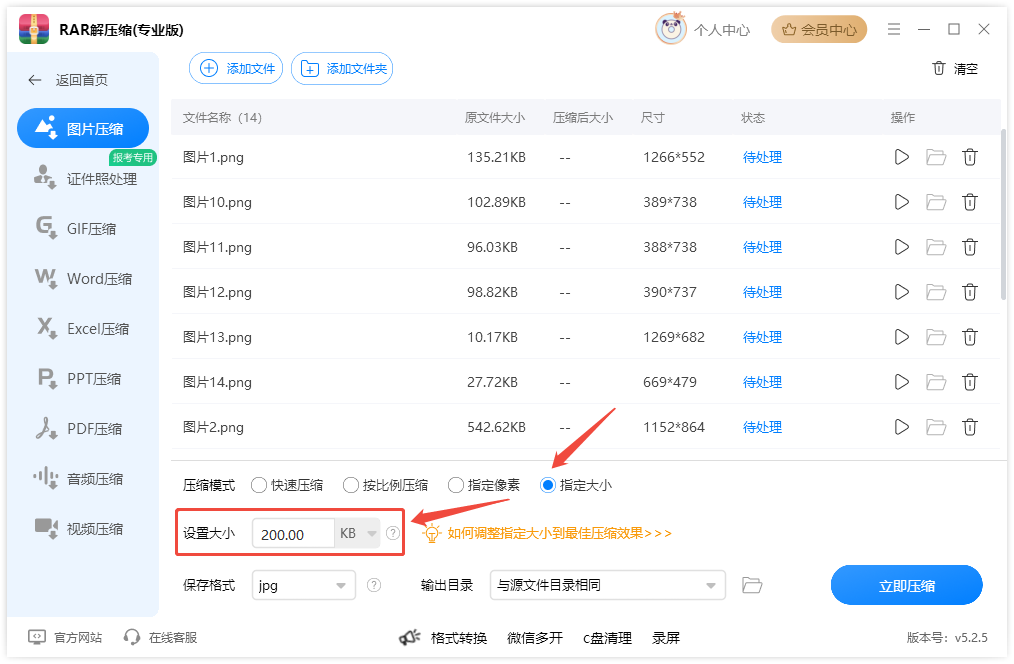Click 待处理 status of 图片2.png
This screenshot has width=1014, height=664.
pyautogui.click(x=762, y=427)
